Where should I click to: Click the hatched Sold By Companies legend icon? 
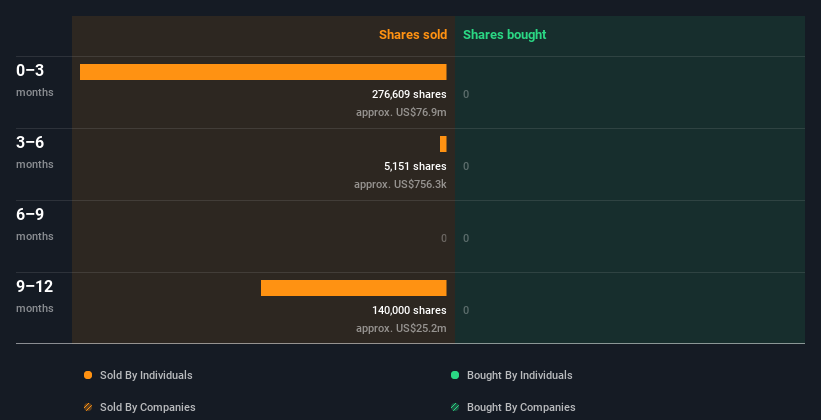point(88,407)
